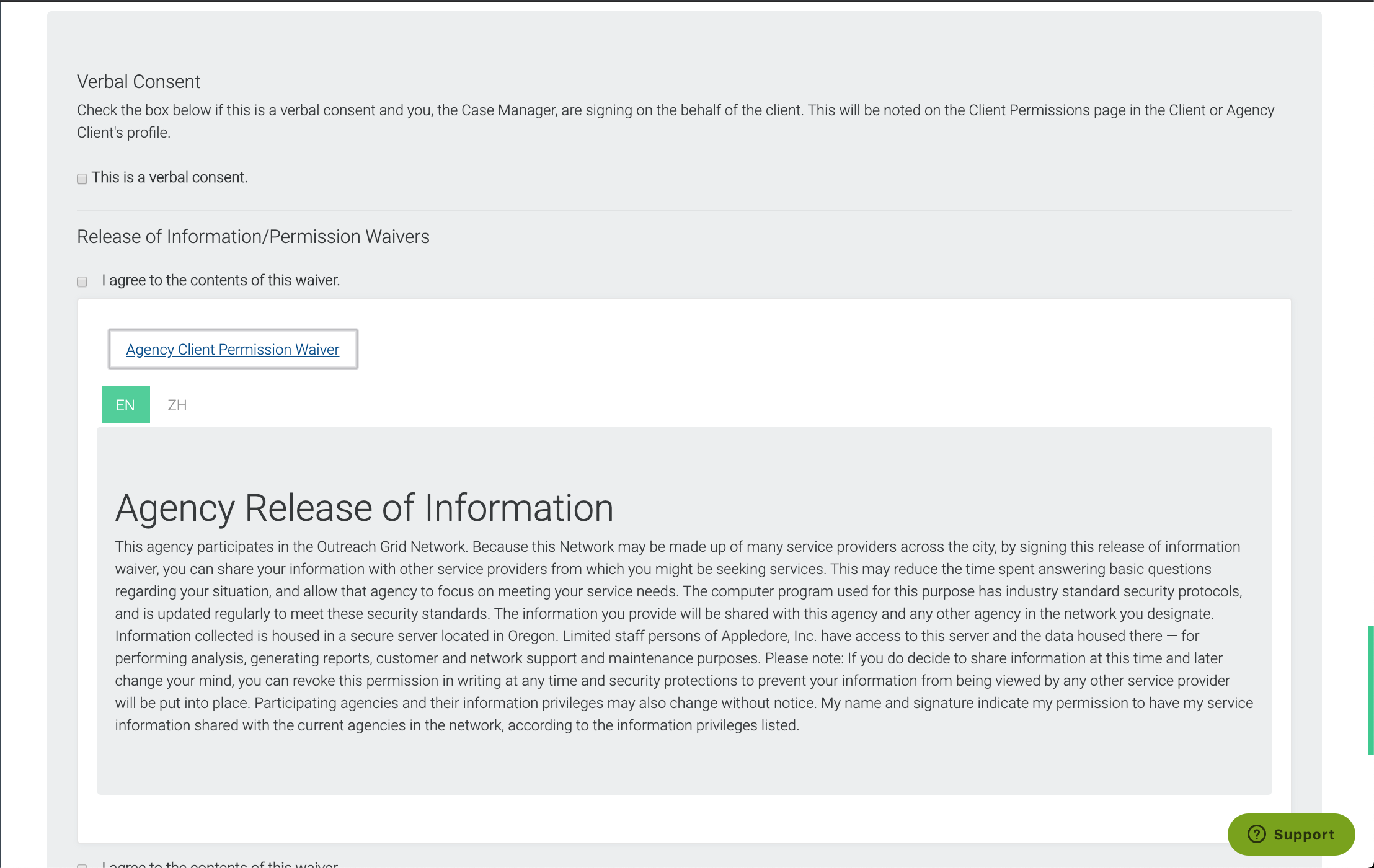This screenshot has height=868, width=1374.
Task: Click the 'Release of Information/Permission Waivers' heading
Action: click(x=253, y=237)
